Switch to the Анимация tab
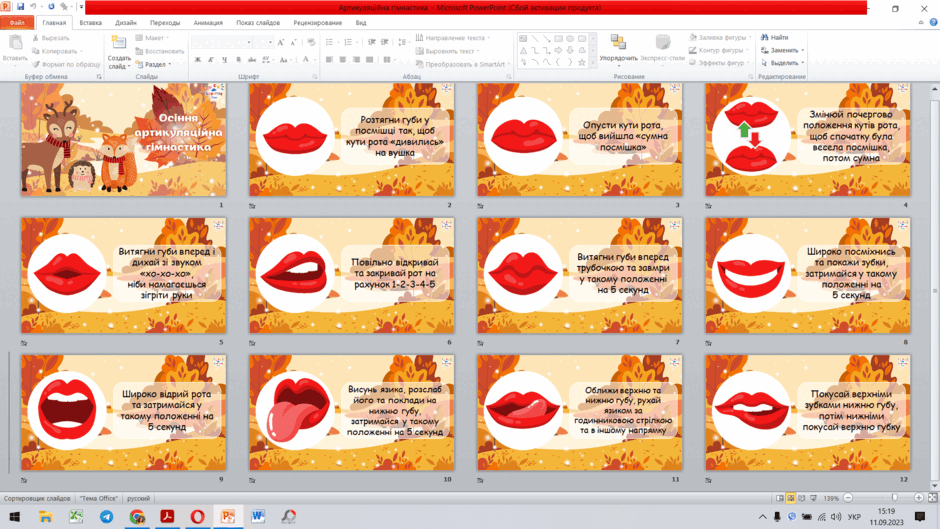 pos(208,23)
